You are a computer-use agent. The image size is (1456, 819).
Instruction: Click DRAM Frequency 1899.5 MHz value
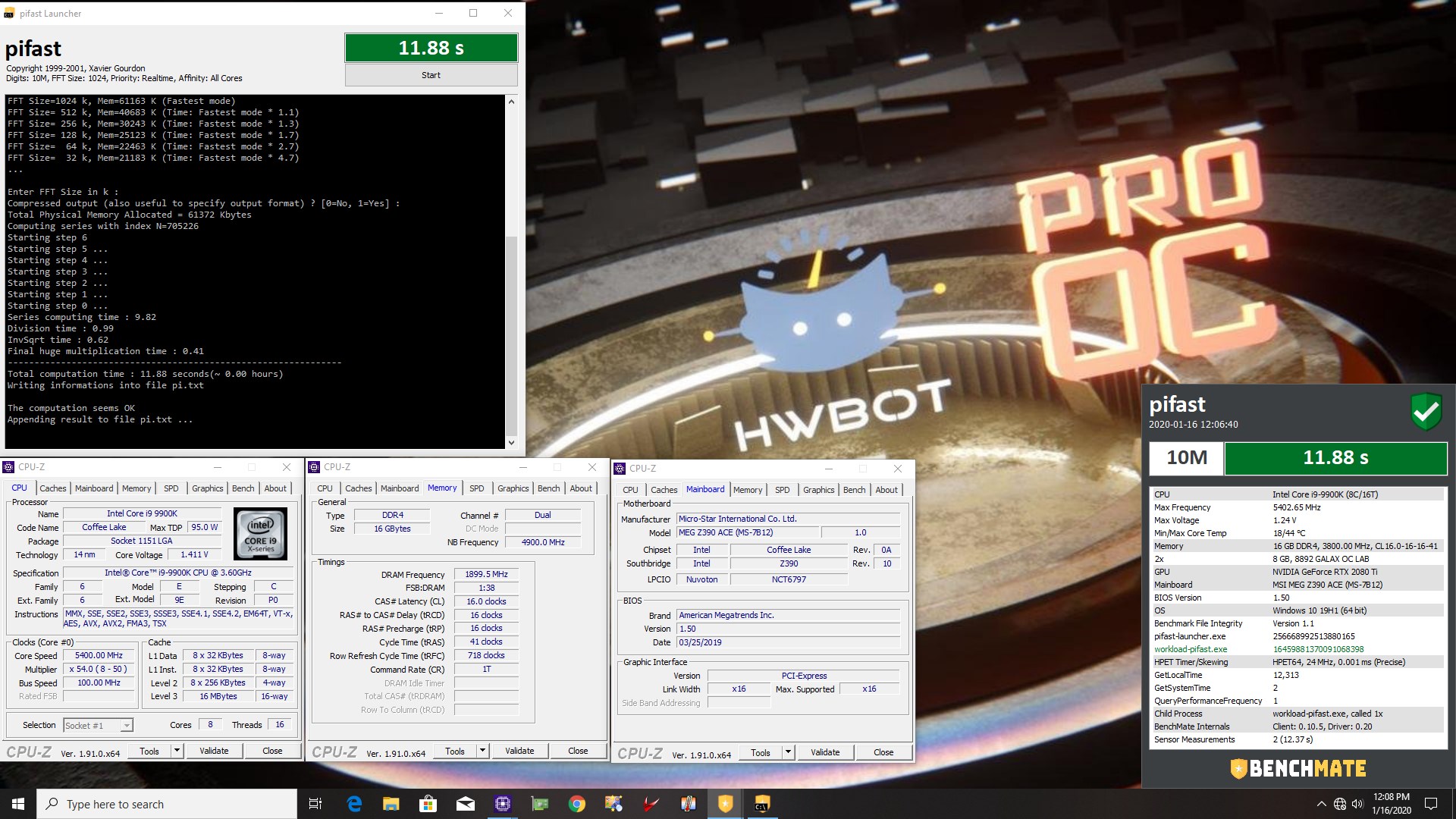click(x=486, y=574)
